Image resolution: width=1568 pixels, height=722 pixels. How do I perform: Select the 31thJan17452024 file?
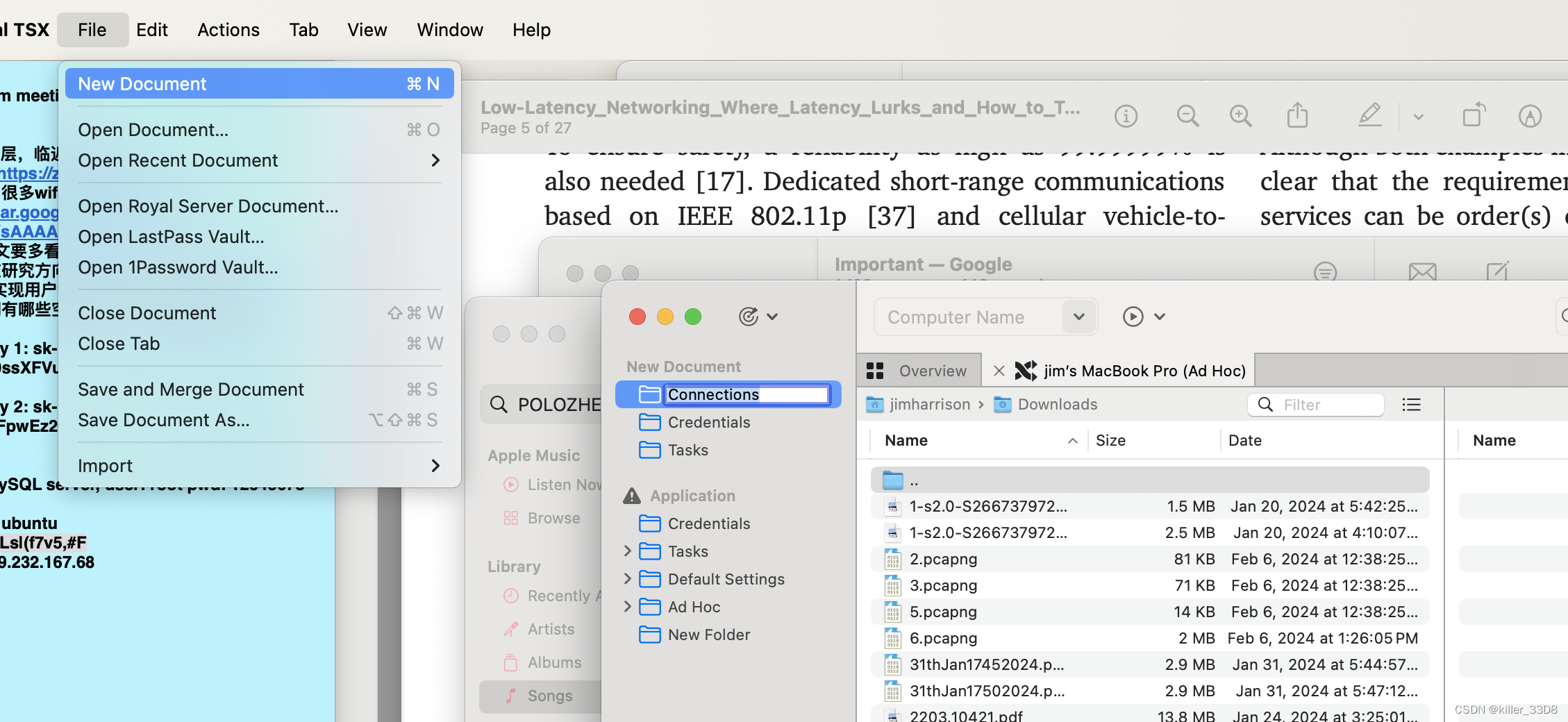1150,664
